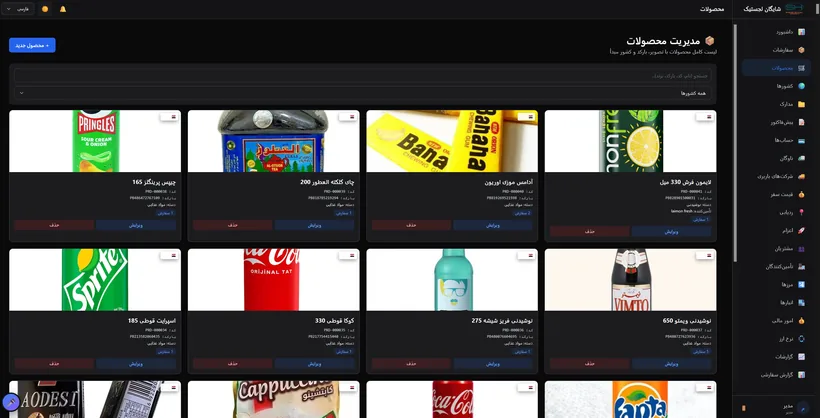The width and height of the screenshot is (820, 418).
Task: Toggle the light/dark theme sun button
Action: pos(45,9)
